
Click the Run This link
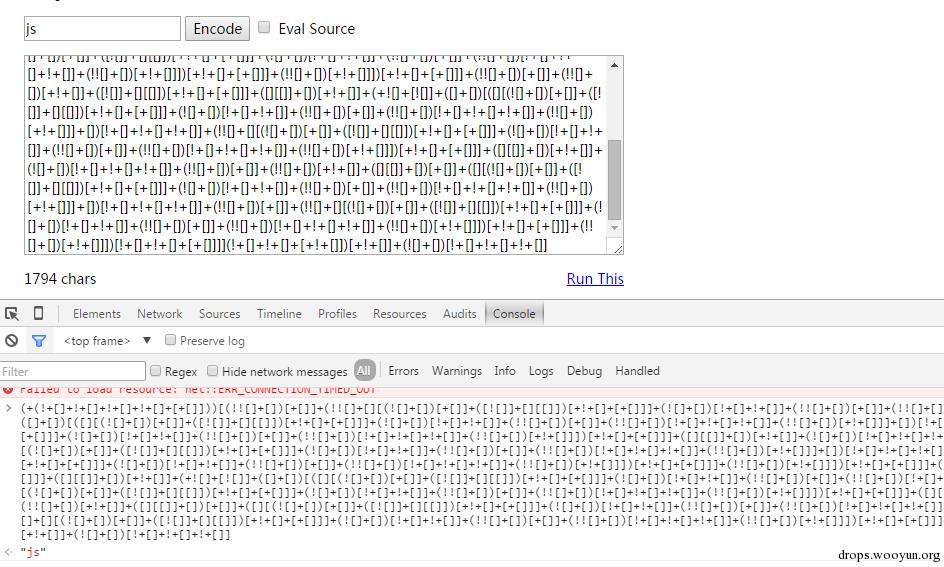pos(595,278)
